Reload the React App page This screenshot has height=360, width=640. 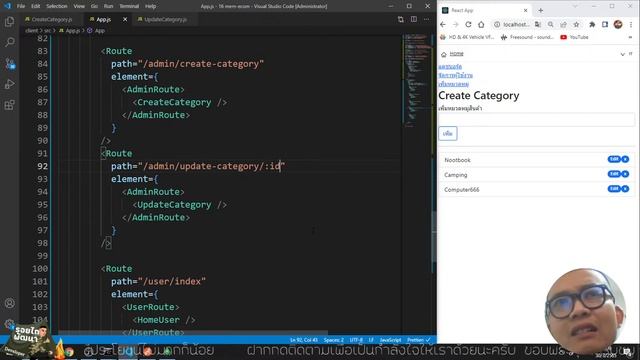468,24
